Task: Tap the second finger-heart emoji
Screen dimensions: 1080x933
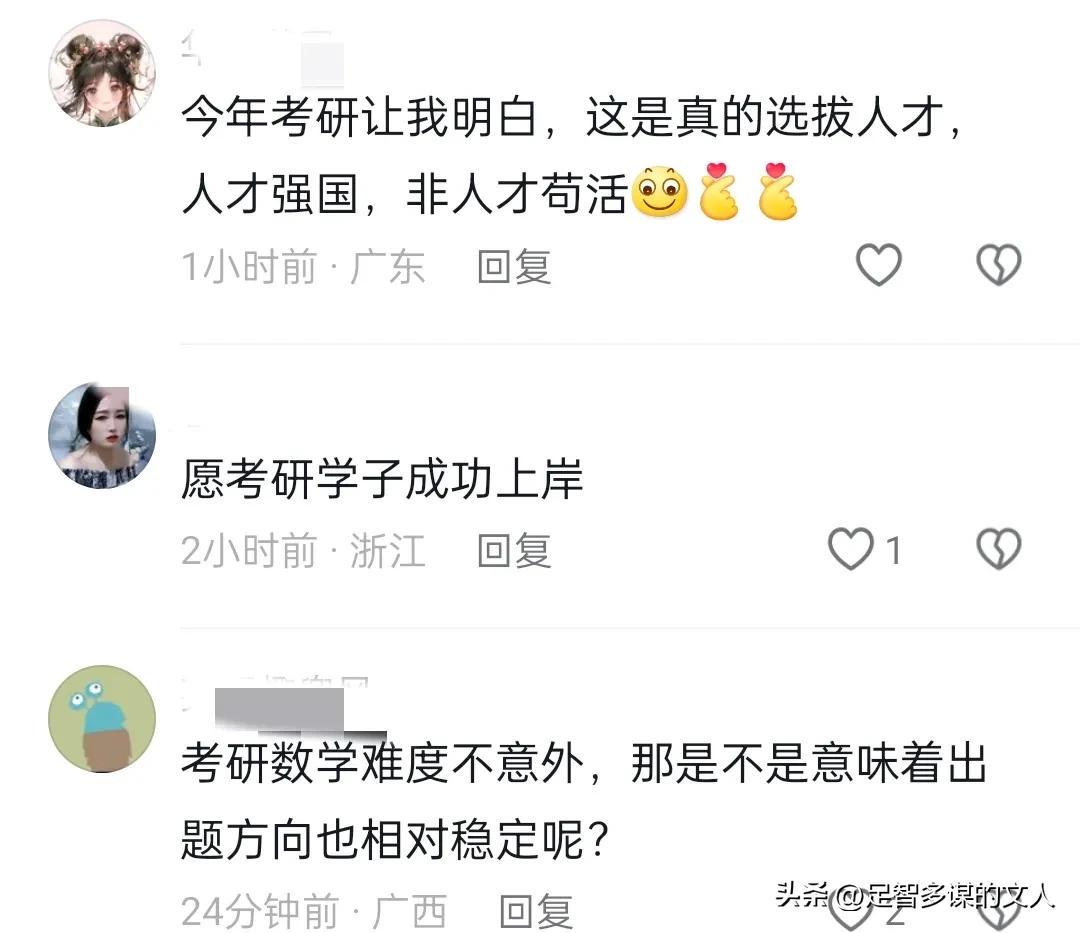Action: pyautogui.click(x=778, y=191)
